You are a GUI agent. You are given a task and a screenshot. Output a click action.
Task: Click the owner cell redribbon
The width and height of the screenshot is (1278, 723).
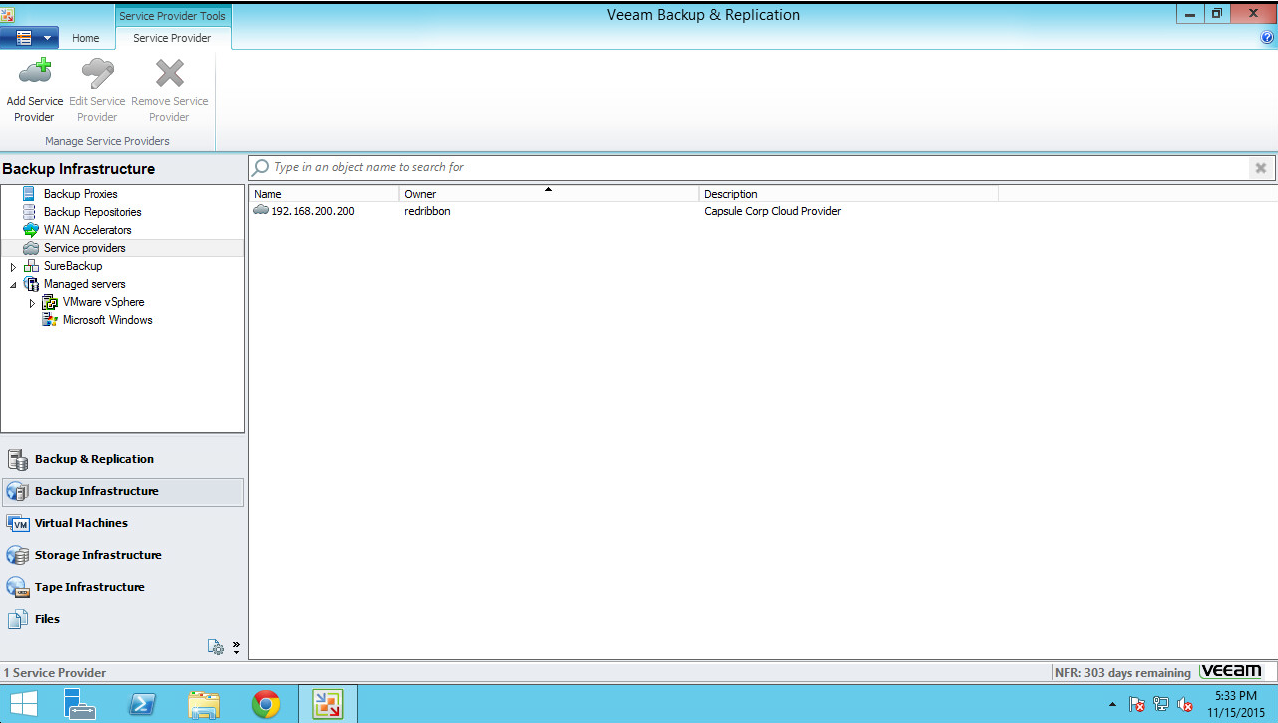[x=427, y=211]
